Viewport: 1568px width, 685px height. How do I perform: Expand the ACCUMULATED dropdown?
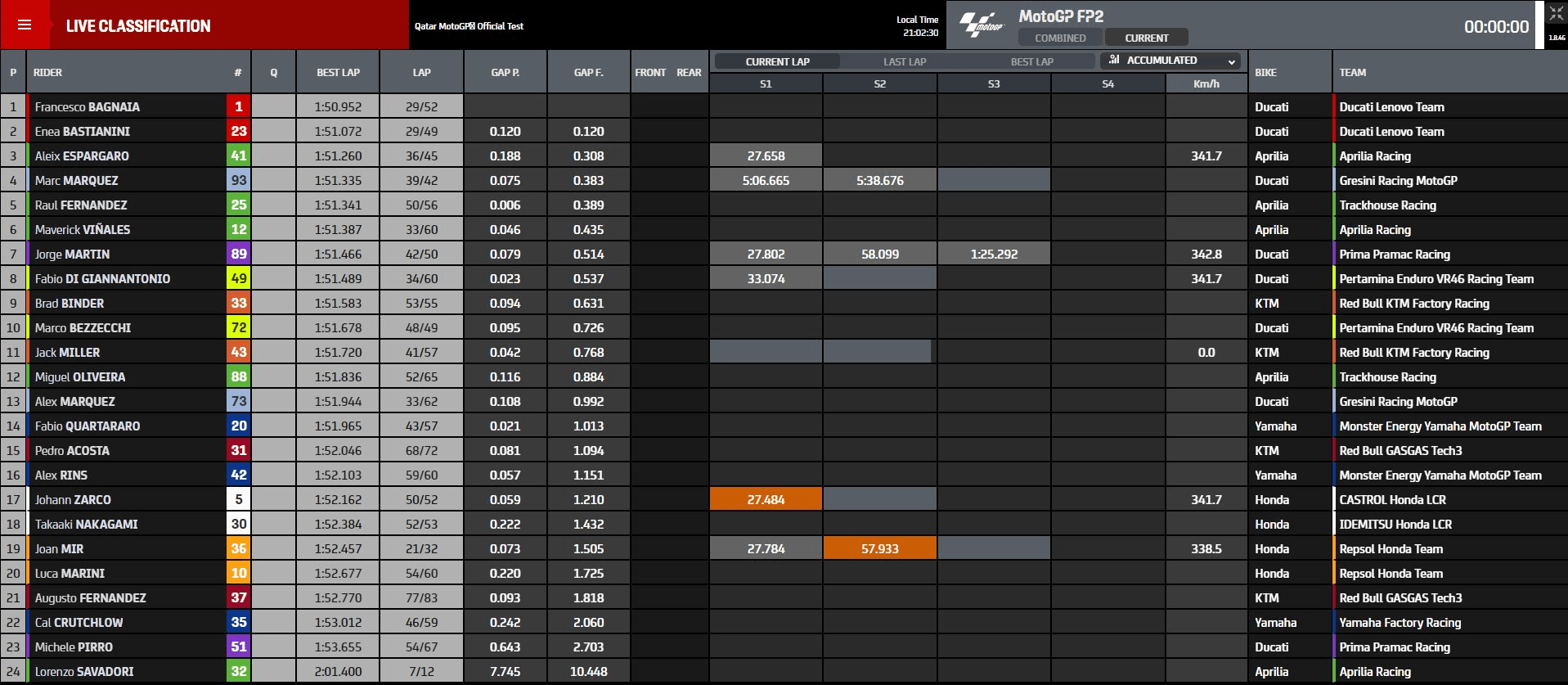tap(1170, 61)
